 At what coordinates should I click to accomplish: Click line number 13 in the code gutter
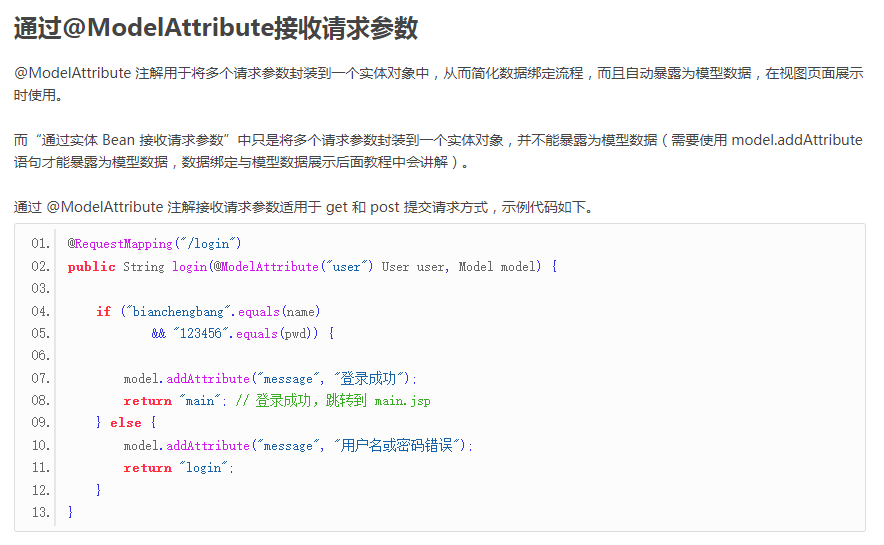coord(40,512)
